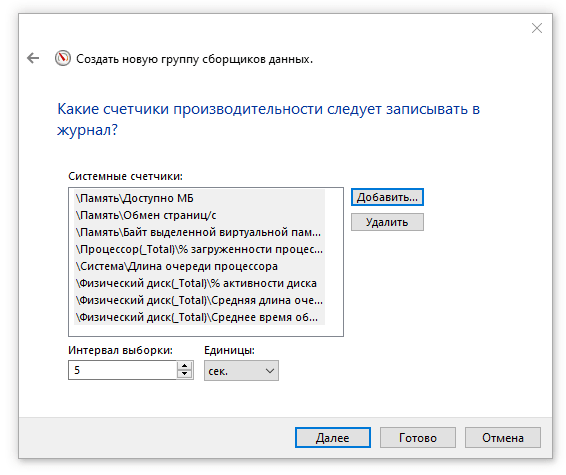The width and height of the screenshot is (566, 475).
Task: Decrease sample interval with down arrow
Action: point(185,374)
